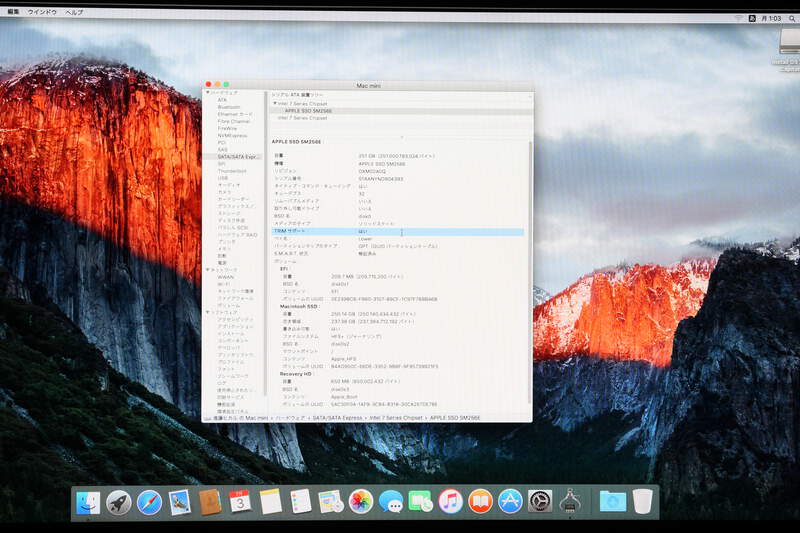The image size is (800, 533).
Task: Select Wi-Fi under Network in sidebar
Action: pos(223,284)
